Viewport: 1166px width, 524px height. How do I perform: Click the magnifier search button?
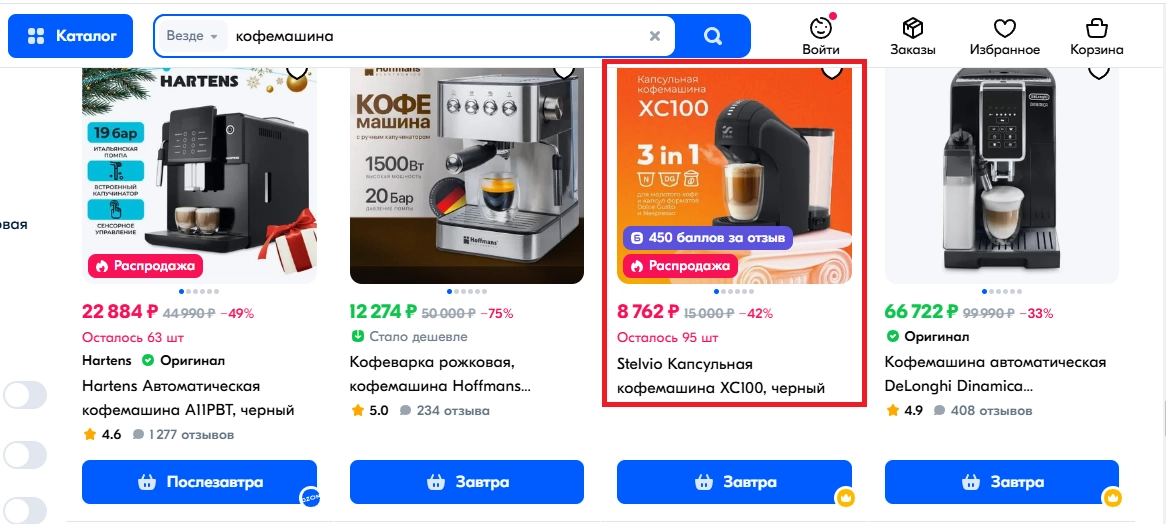point(712,36)
